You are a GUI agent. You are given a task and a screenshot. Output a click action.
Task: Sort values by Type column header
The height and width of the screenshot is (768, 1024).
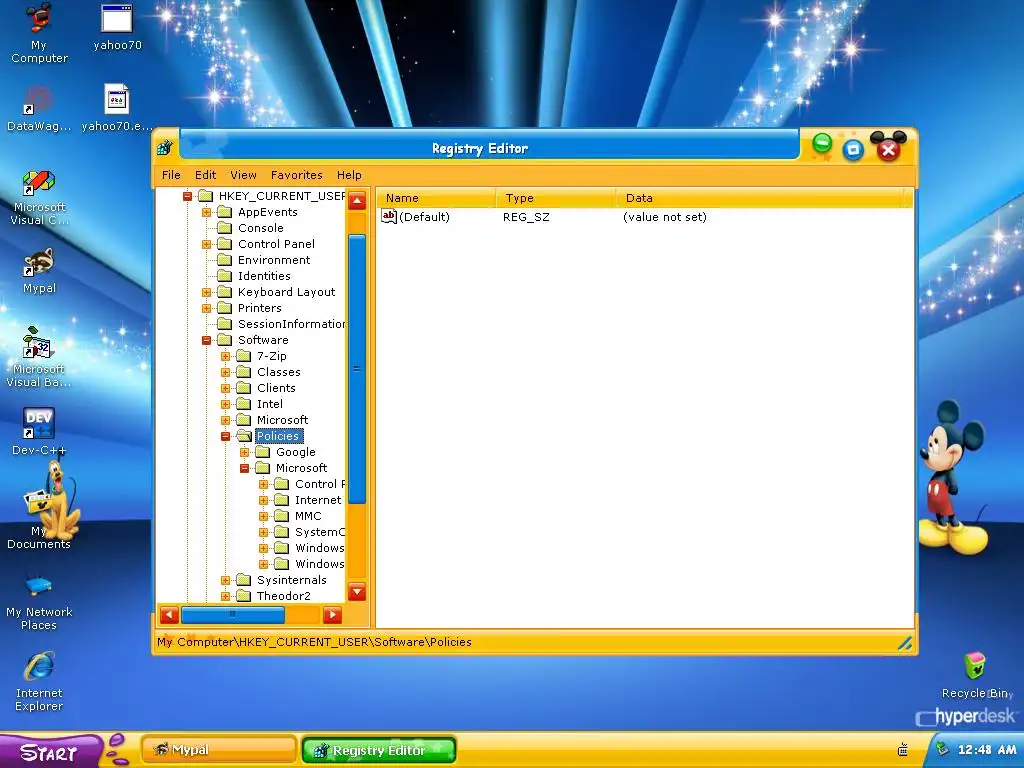click(555, 198)
